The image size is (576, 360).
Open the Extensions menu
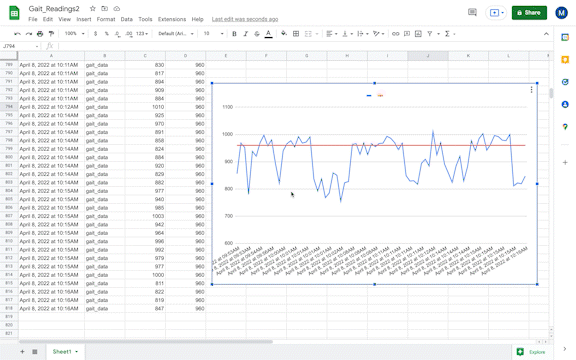point(172,19)
